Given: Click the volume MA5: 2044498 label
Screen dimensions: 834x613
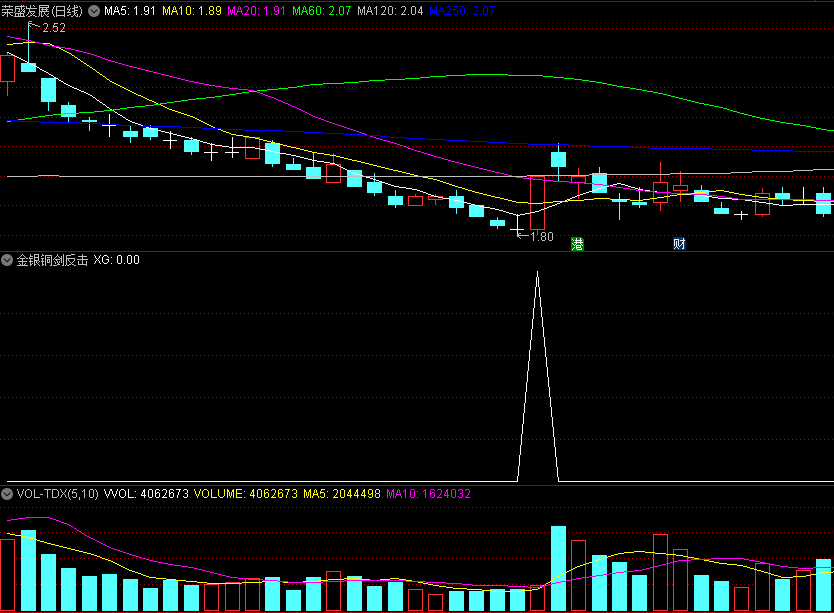Looking at the screenshot, I should click(342, 494).
